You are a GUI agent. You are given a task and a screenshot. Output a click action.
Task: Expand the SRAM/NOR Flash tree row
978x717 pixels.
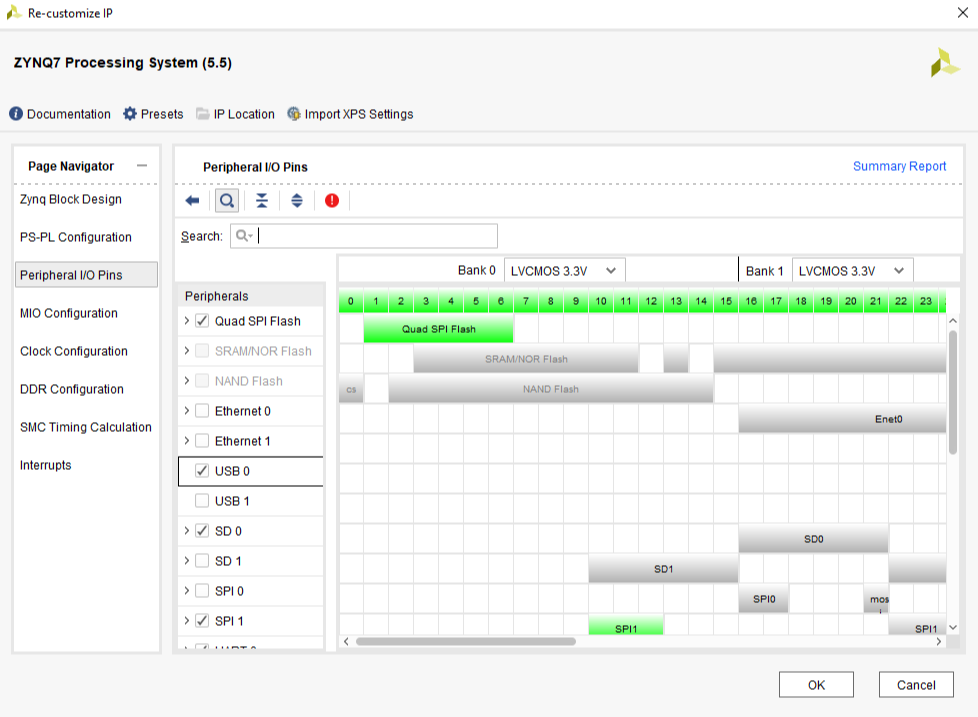(x=186, y=350)
